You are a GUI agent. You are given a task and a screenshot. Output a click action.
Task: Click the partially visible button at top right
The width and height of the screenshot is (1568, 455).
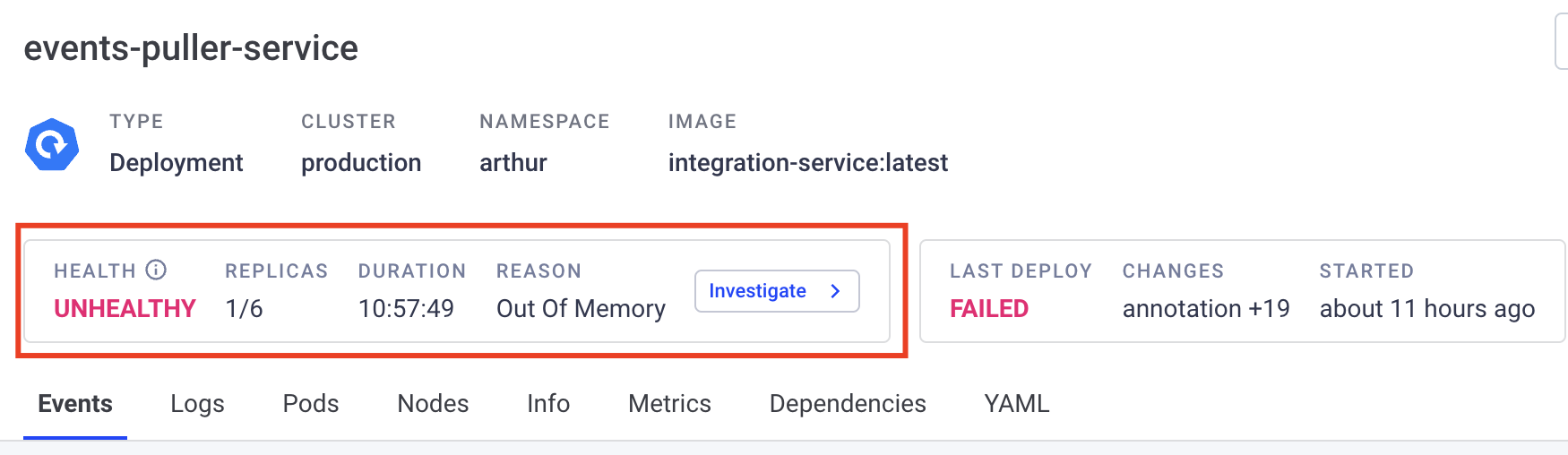pyautogui.click(x=1561, y=41)
